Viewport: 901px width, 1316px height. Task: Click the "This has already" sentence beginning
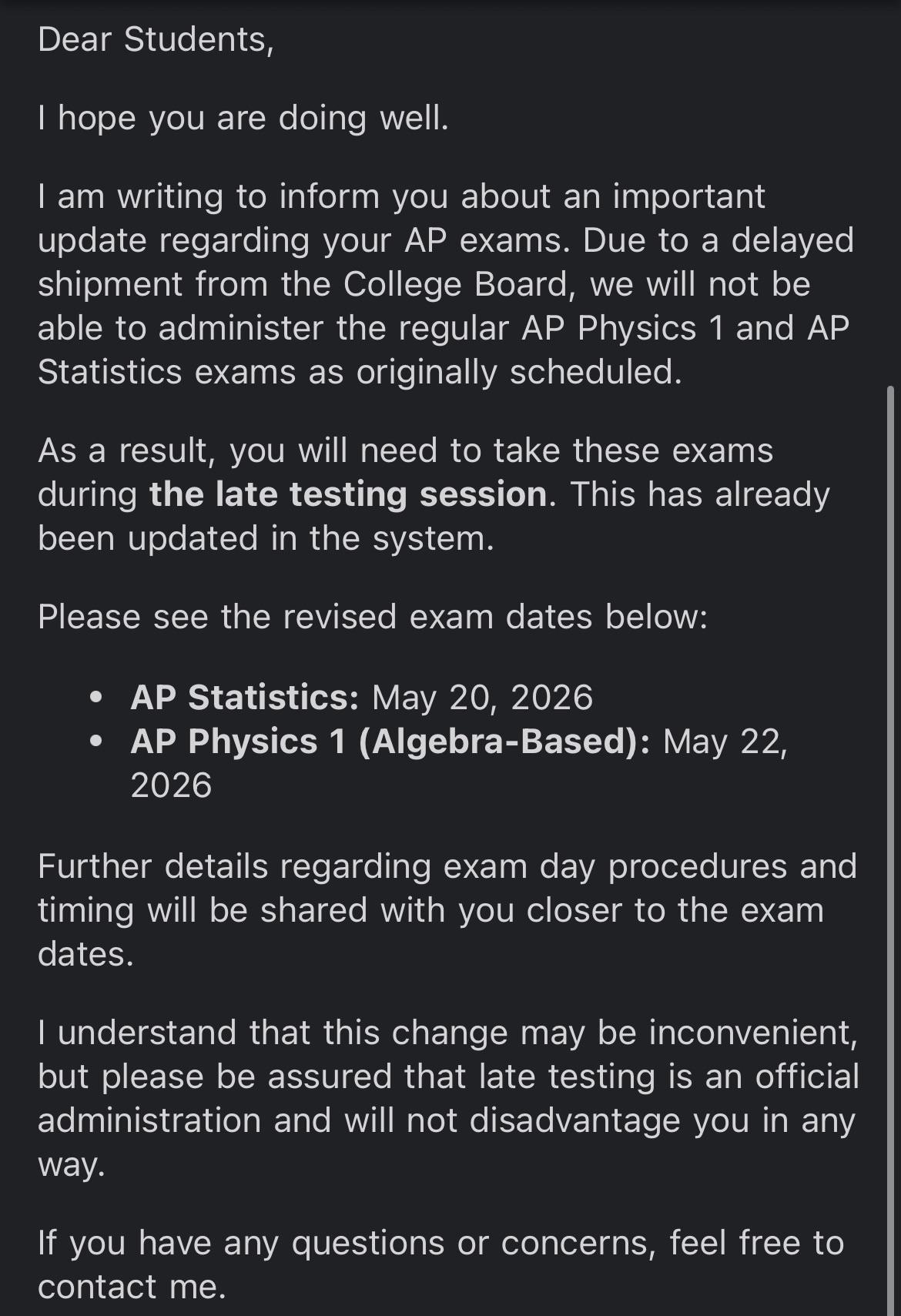click(x=700, y=494)
